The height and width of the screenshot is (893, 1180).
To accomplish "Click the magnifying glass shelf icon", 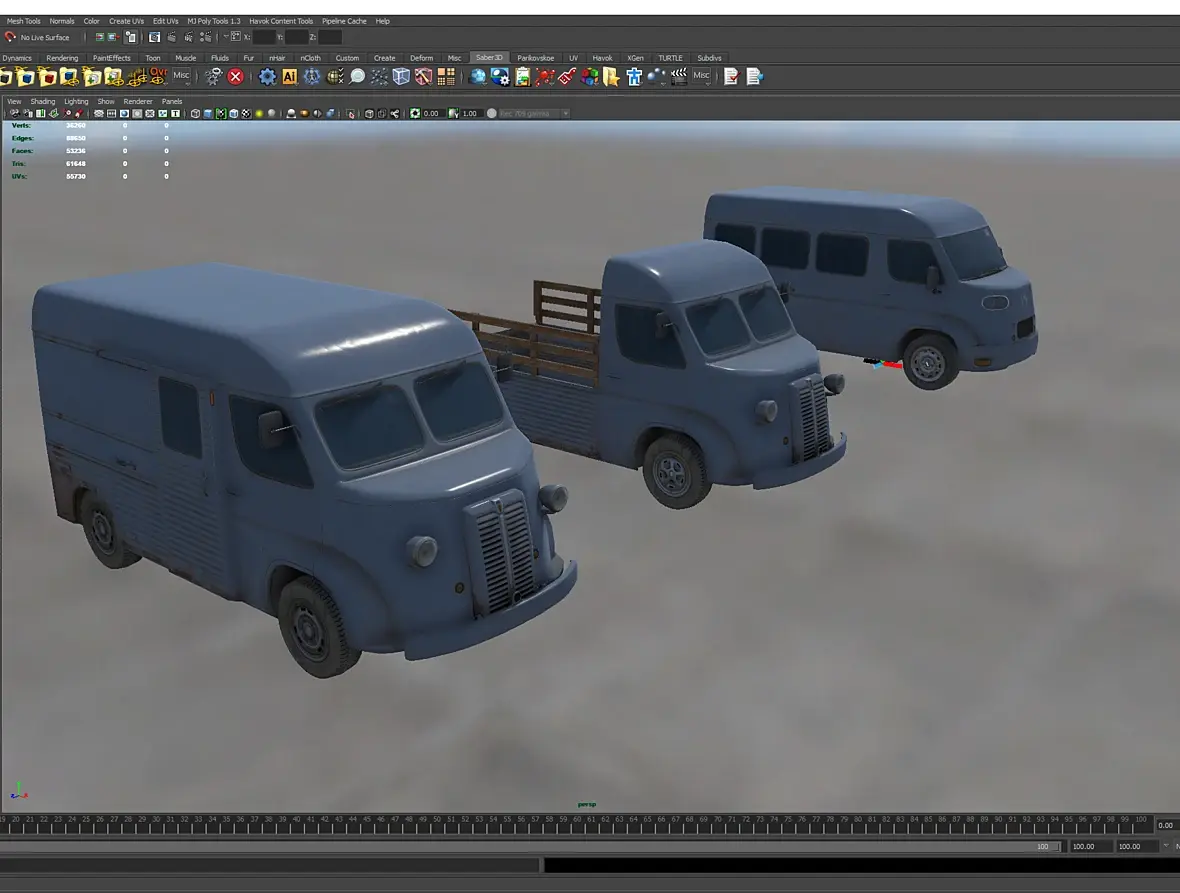I will 357,77.
